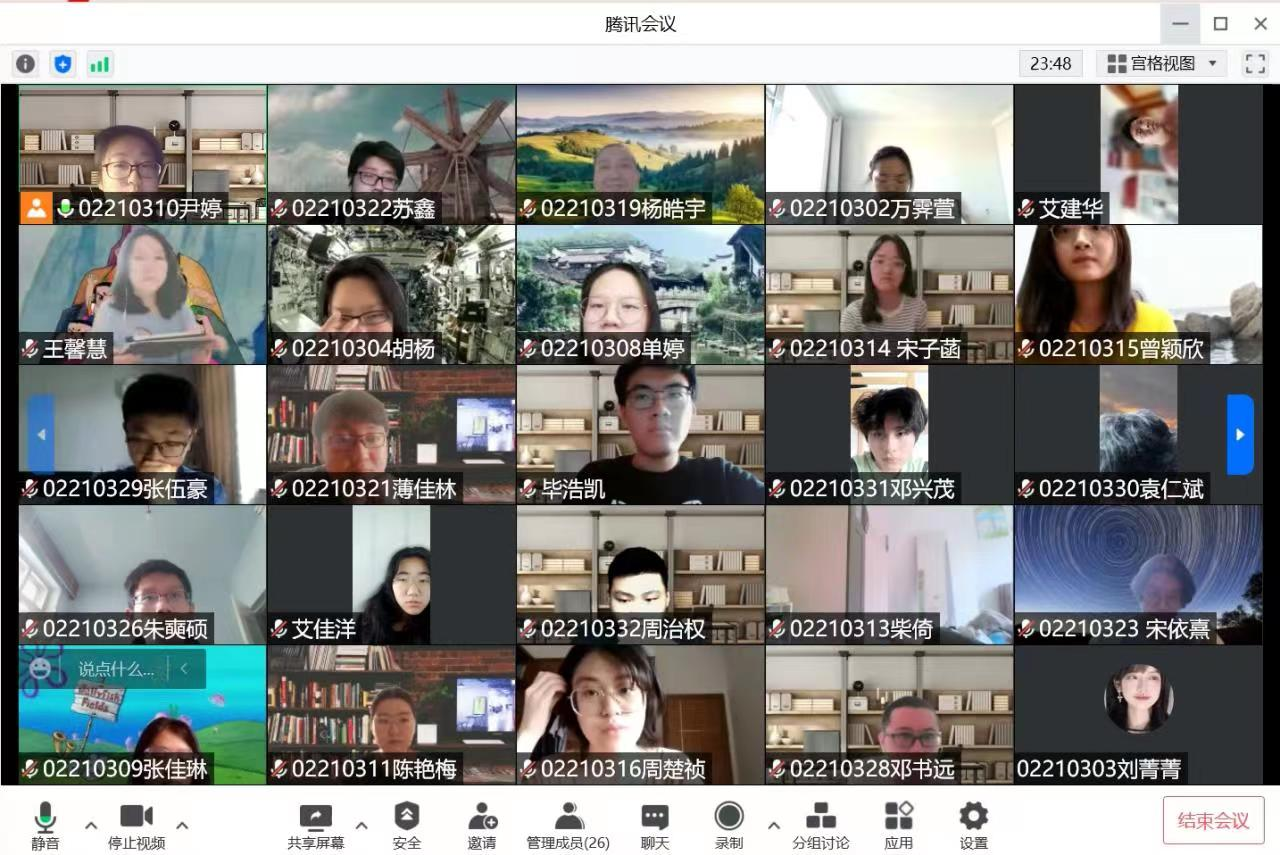Go to next page of video grid

(x=1240, y=435)
